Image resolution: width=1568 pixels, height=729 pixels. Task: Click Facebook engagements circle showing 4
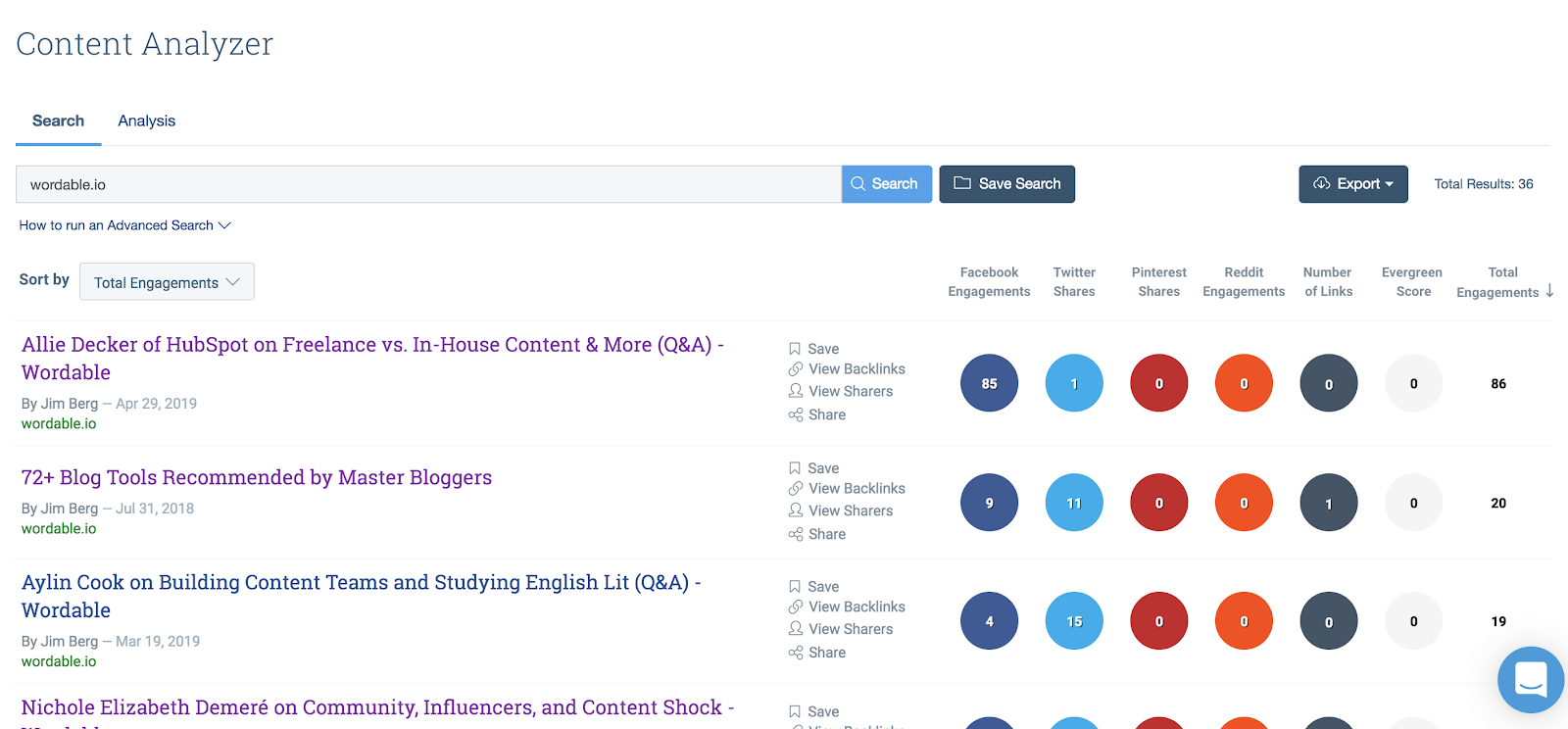pyautogui.click(x=989, y=621)
